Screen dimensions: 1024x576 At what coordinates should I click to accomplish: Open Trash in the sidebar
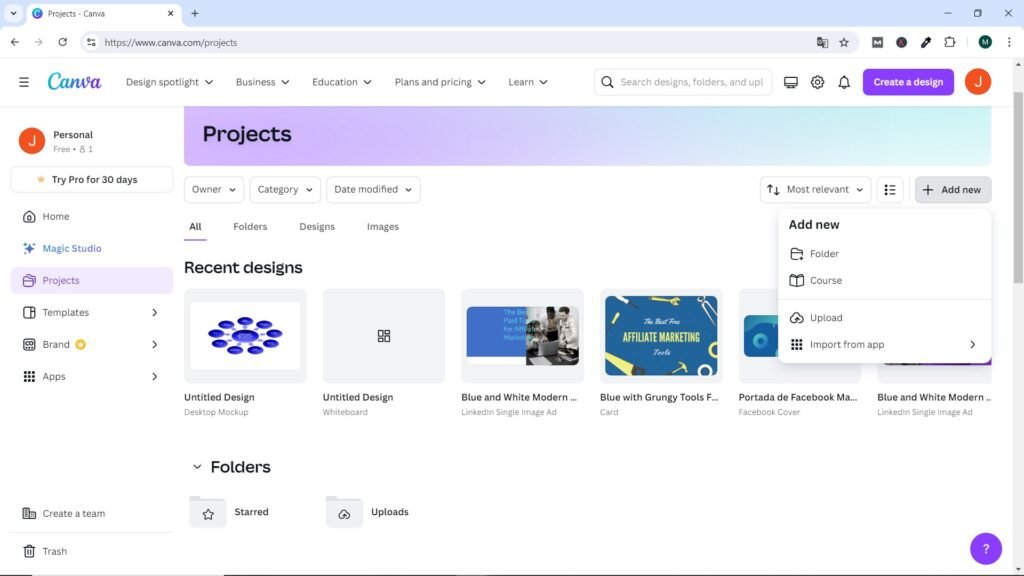point(54,551)
